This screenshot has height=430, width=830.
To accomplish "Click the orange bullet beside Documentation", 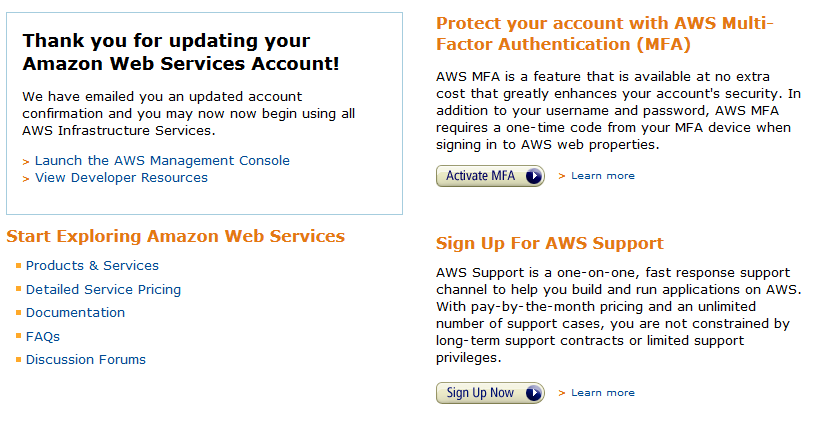I will [18, 313].
